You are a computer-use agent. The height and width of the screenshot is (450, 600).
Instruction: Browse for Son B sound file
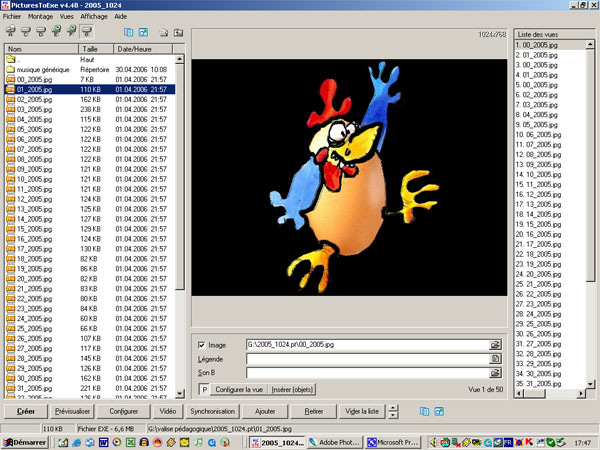[495, 373]
